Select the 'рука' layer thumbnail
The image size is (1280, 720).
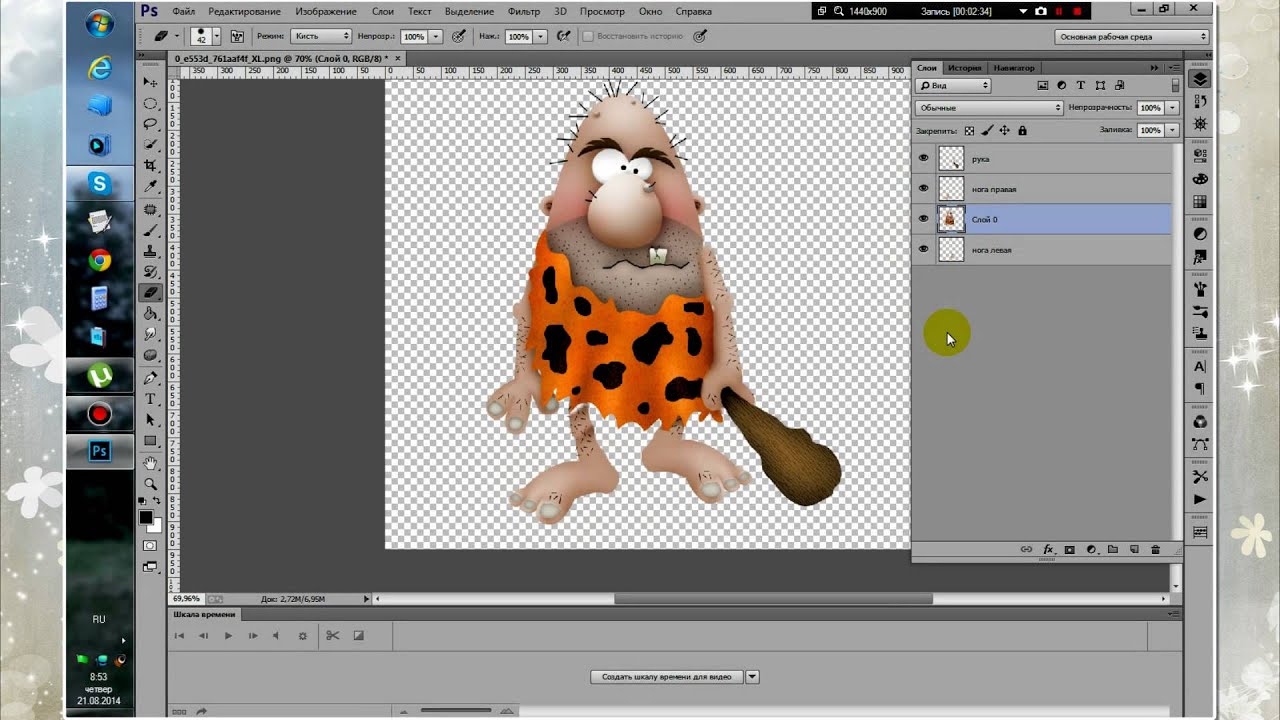pyautogui.click(x=951, y=158)
